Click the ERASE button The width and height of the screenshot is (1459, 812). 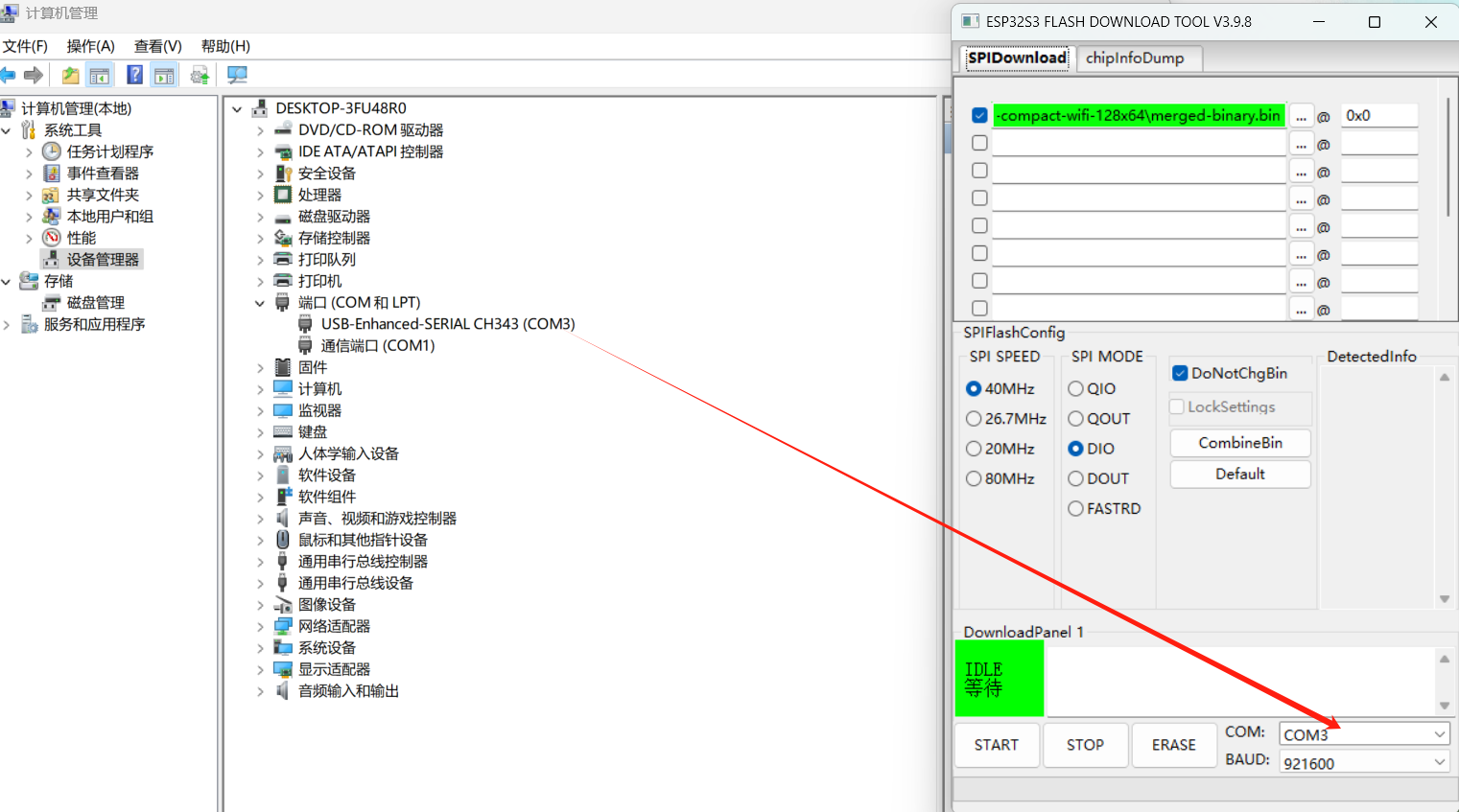click(x=1173, y=745)
